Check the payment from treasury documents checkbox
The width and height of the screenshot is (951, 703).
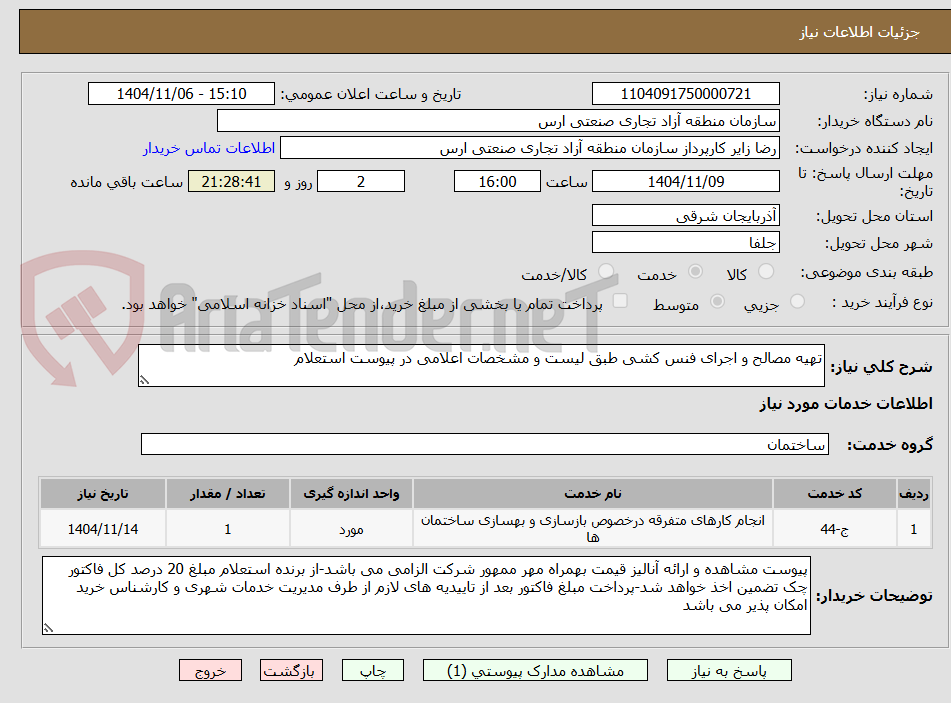(618, 300)
